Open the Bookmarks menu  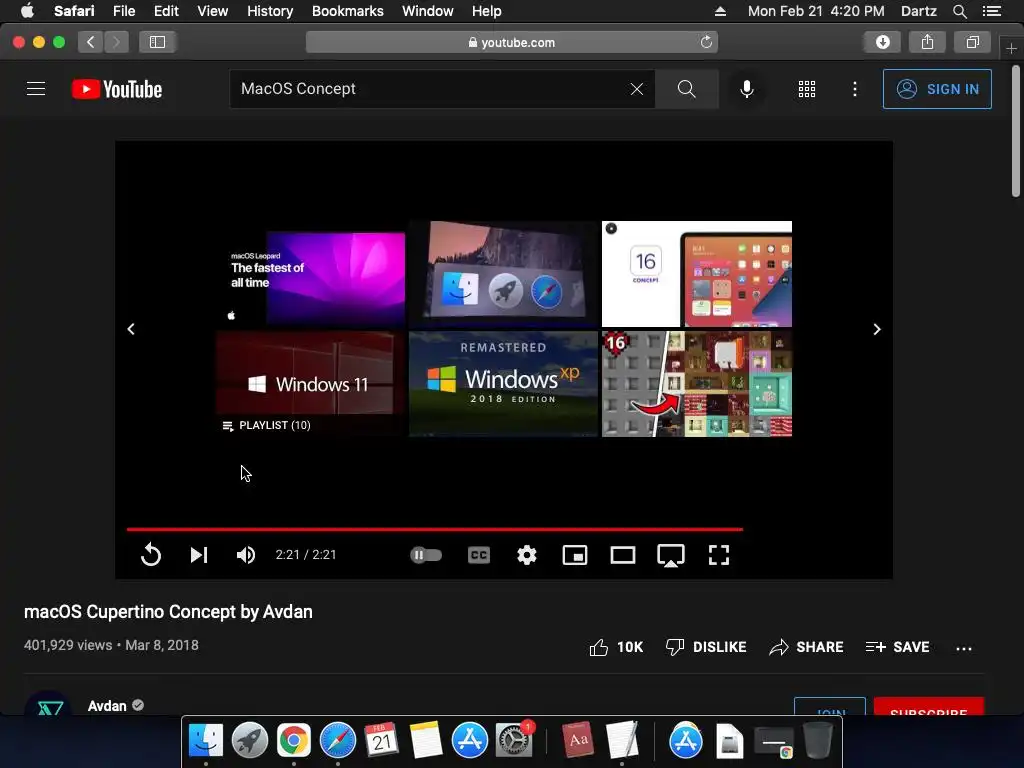click(347, 11)
